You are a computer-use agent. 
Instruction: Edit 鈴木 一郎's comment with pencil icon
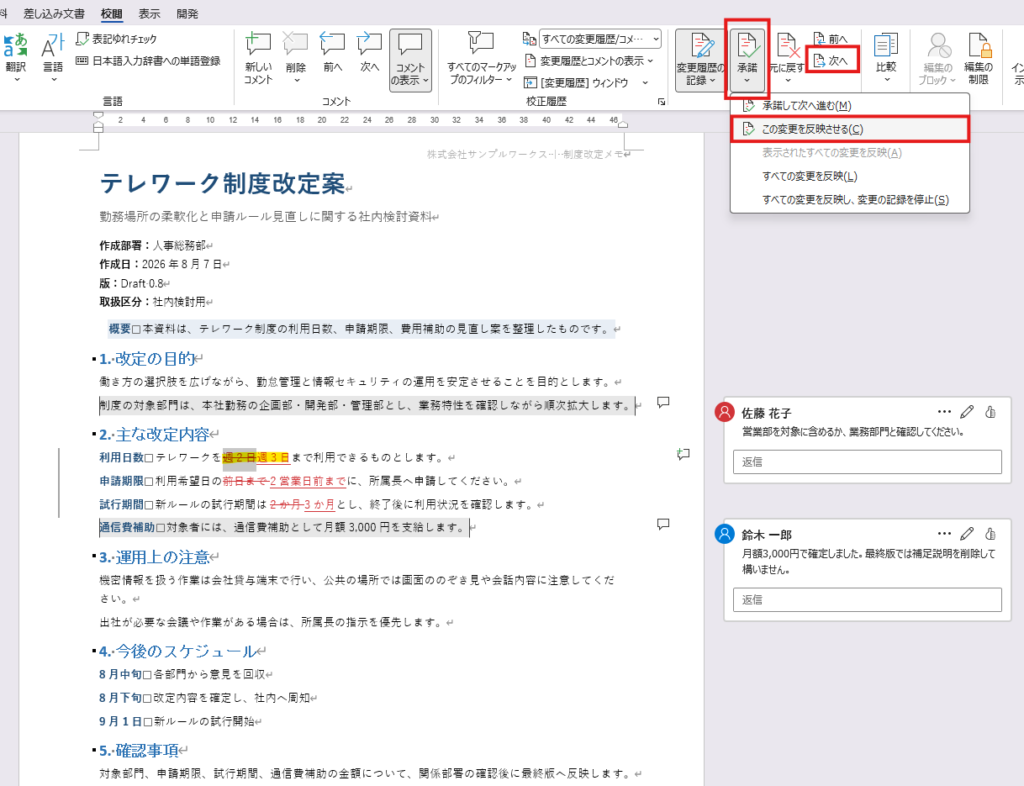[967, 533]
